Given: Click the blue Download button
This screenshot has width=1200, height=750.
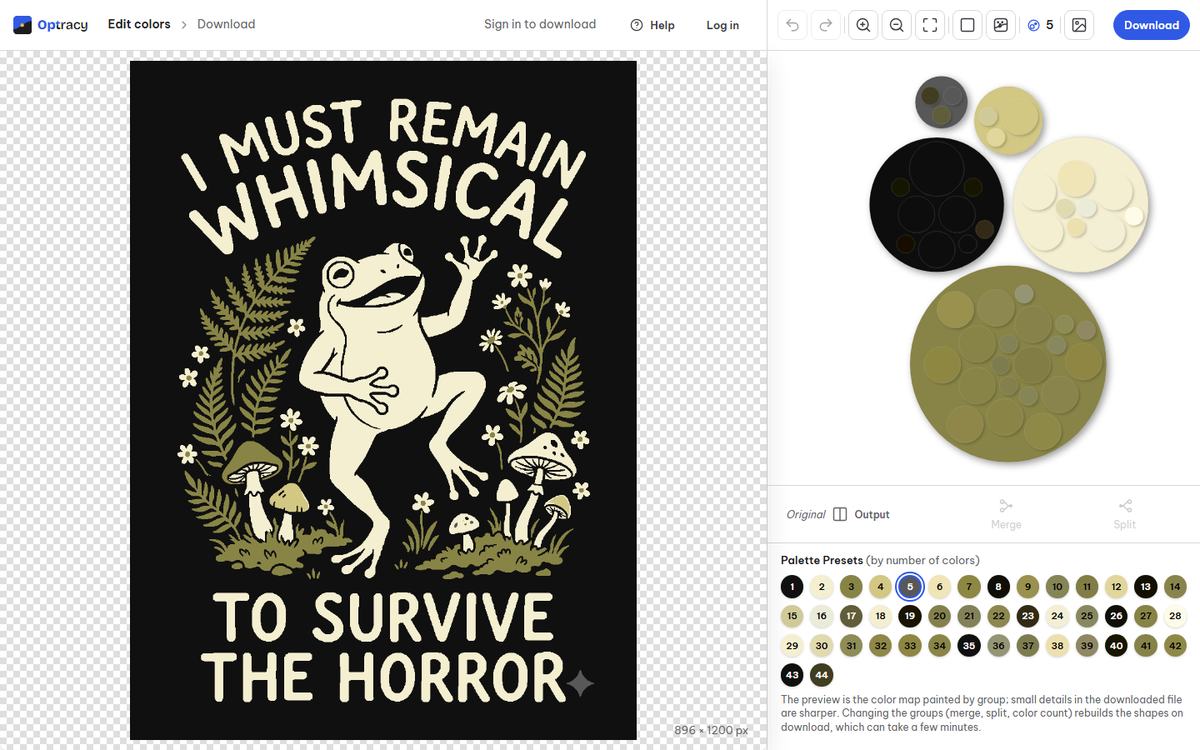Looking at the screenshot, I should 1151,25.
